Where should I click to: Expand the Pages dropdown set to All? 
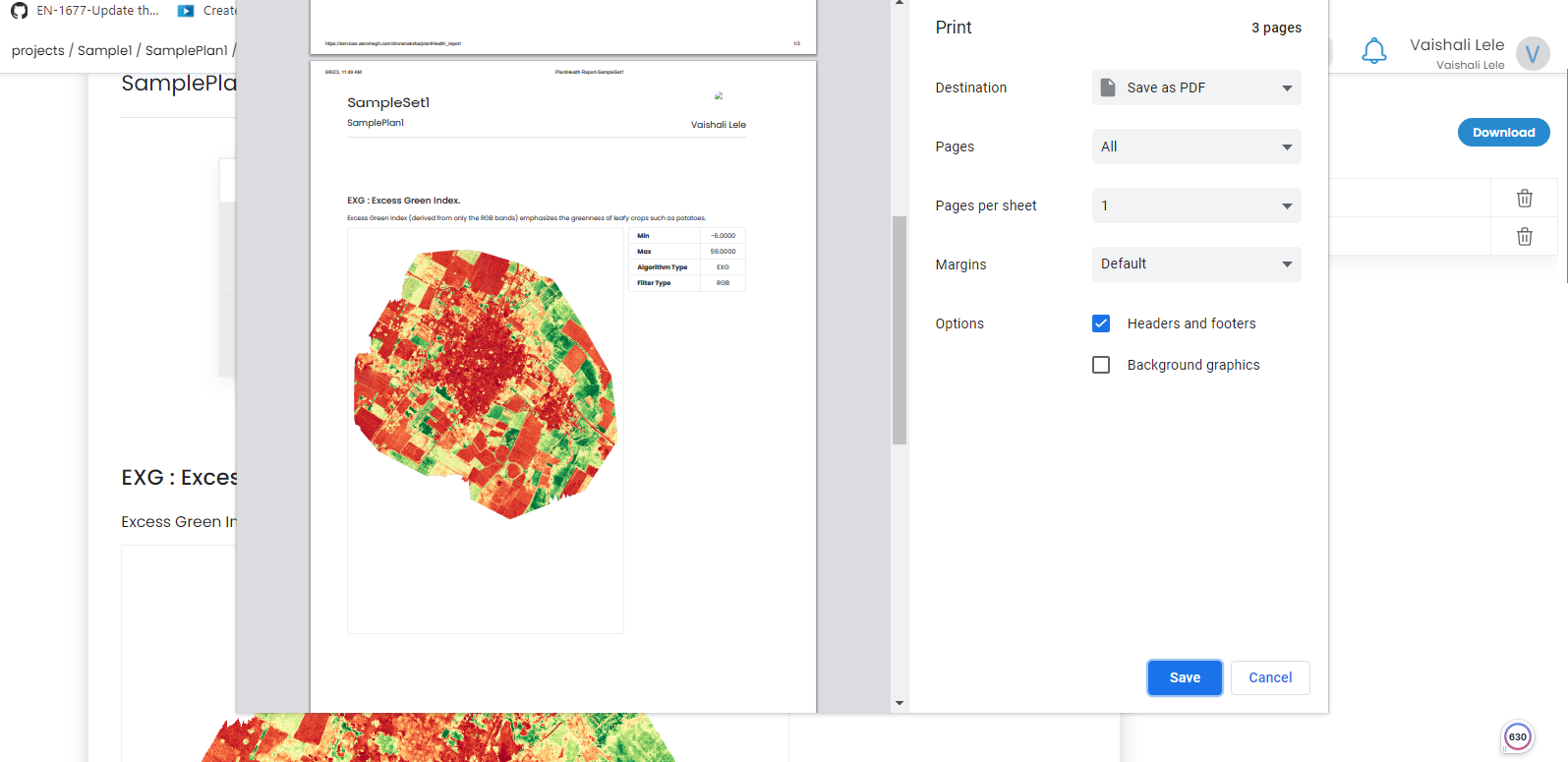(1195, 147)
